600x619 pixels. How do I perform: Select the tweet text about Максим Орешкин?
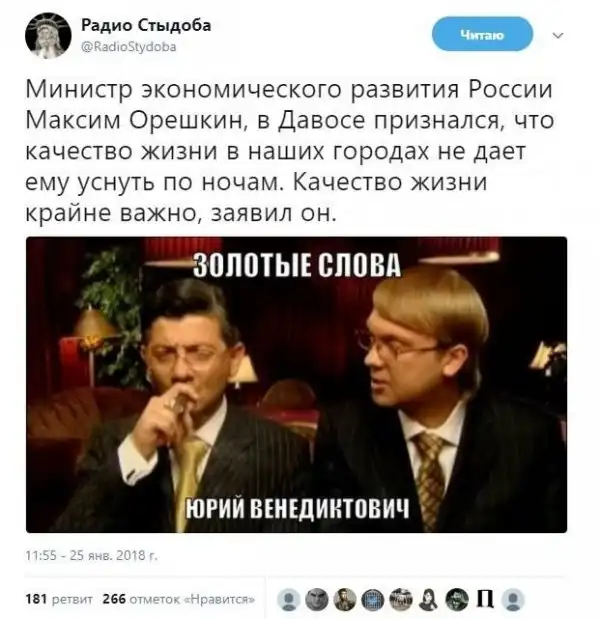pyautogui.click(x=290, y=152)
